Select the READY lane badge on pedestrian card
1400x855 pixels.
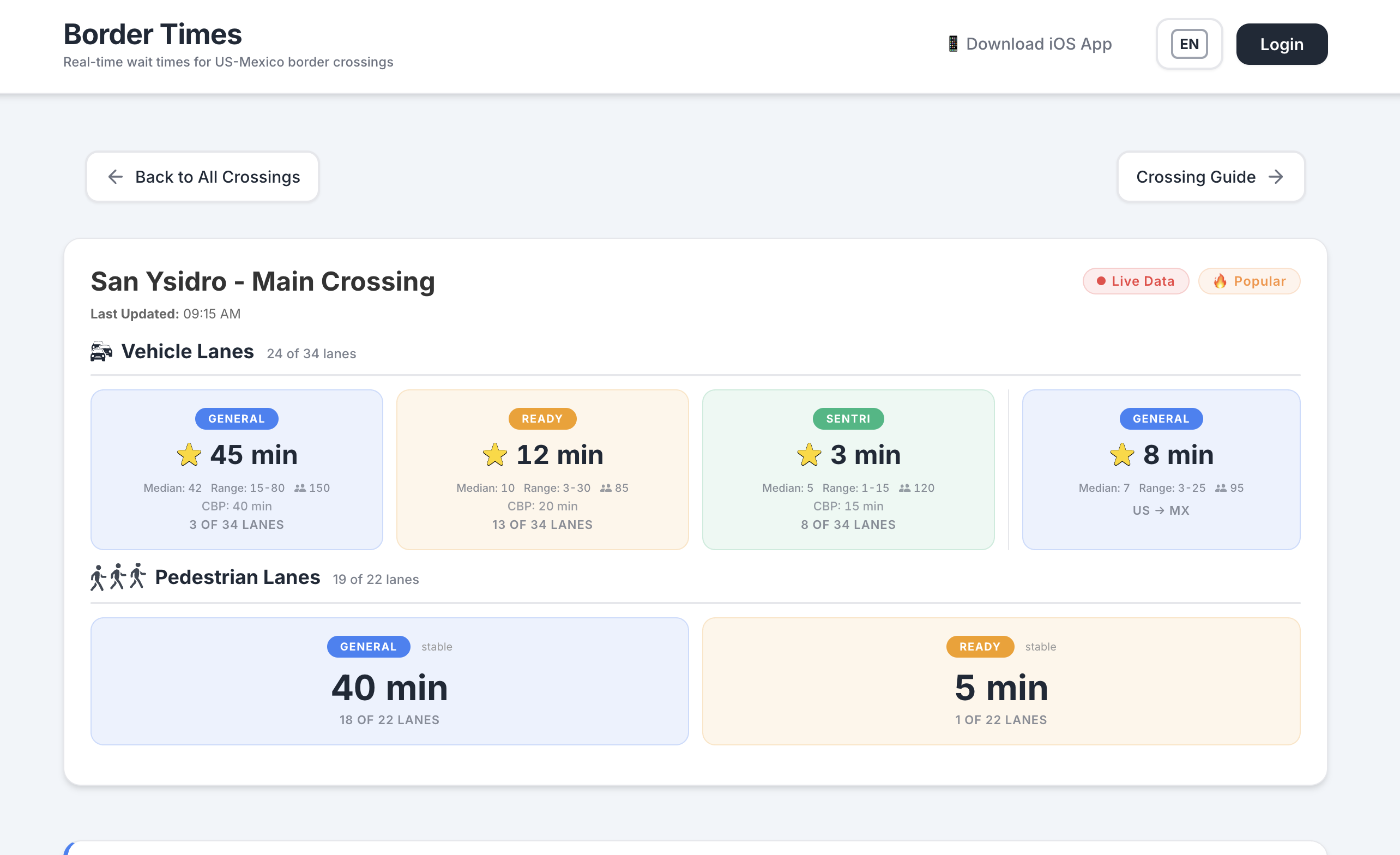(x=980, y=646)
